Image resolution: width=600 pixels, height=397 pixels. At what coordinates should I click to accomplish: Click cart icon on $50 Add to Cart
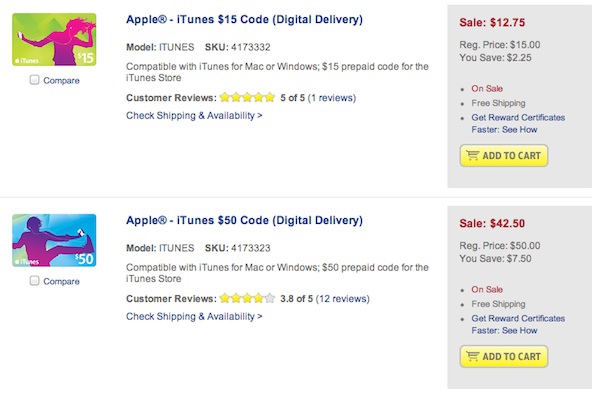[x=472, y=356]
